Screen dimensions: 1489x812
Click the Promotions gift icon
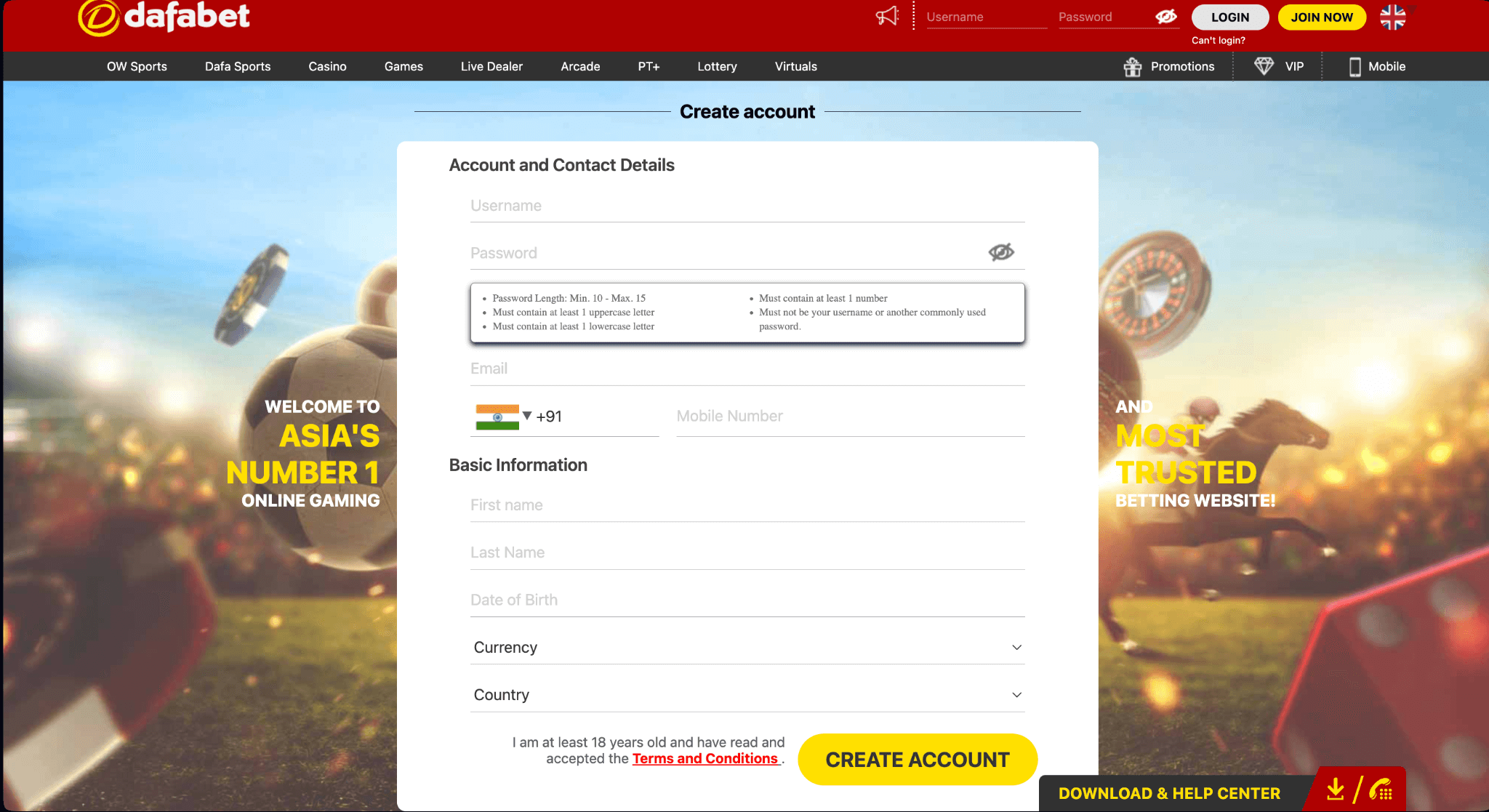tap(1133, 67)
